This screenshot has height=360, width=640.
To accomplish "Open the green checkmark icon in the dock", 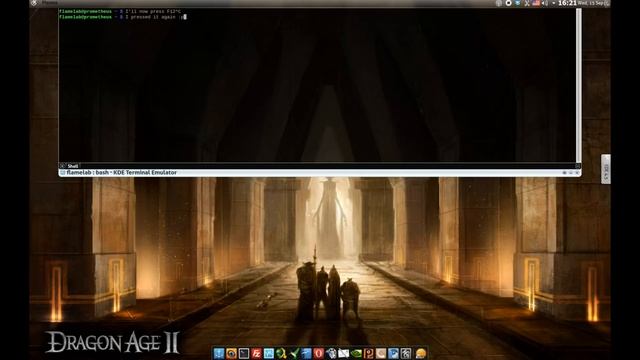I will 294,353.
